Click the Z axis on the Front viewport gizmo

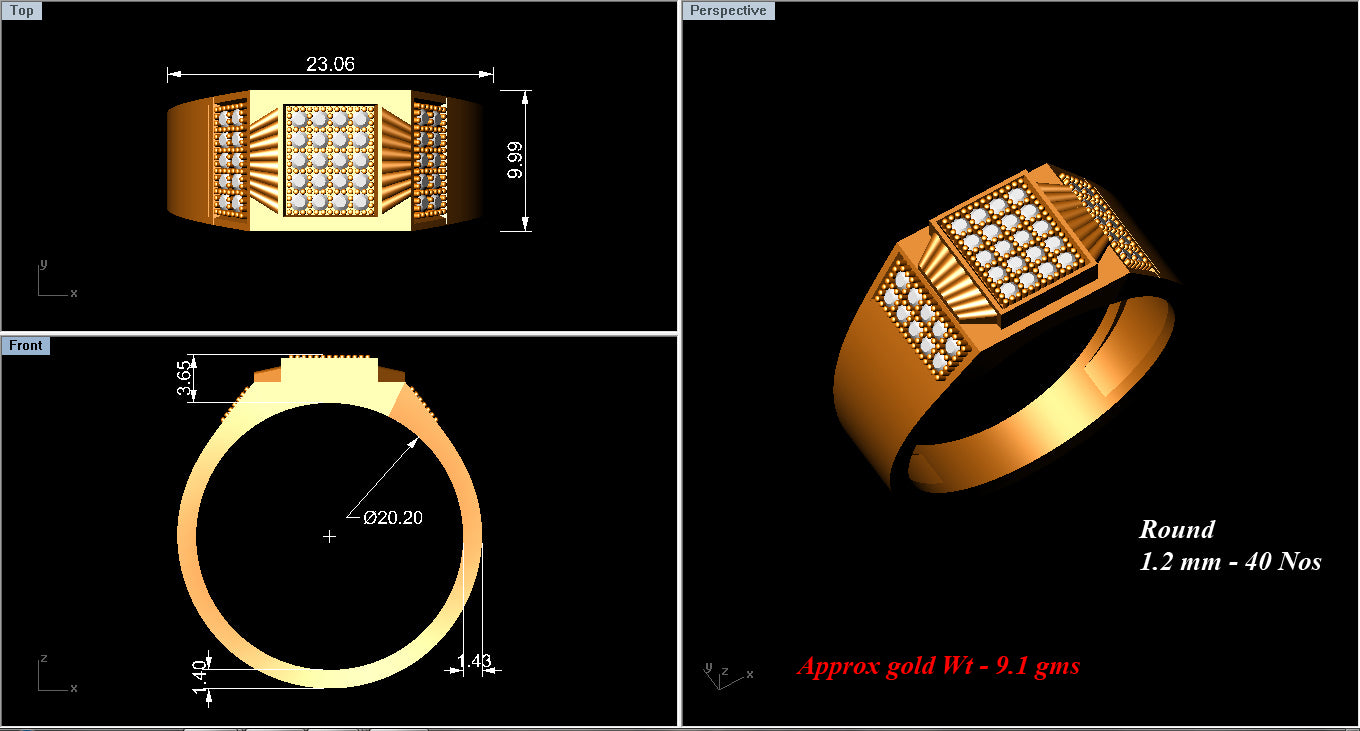[x=44, y=656]
